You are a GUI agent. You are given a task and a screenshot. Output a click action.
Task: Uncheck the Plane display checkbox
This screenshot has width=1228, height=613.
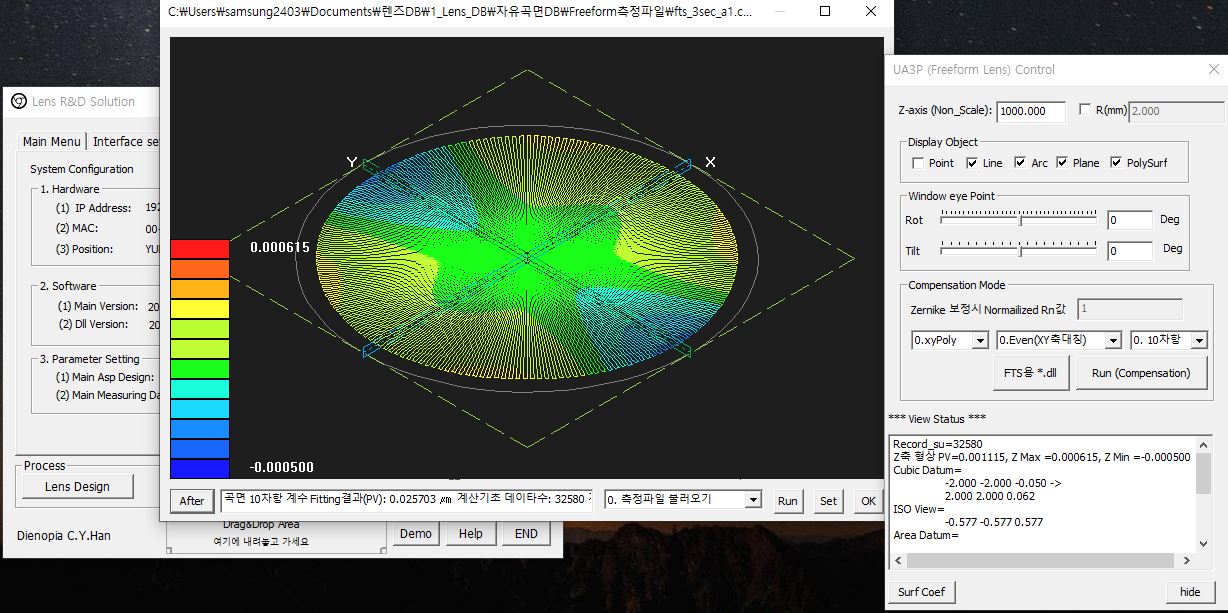[1062, 163]
